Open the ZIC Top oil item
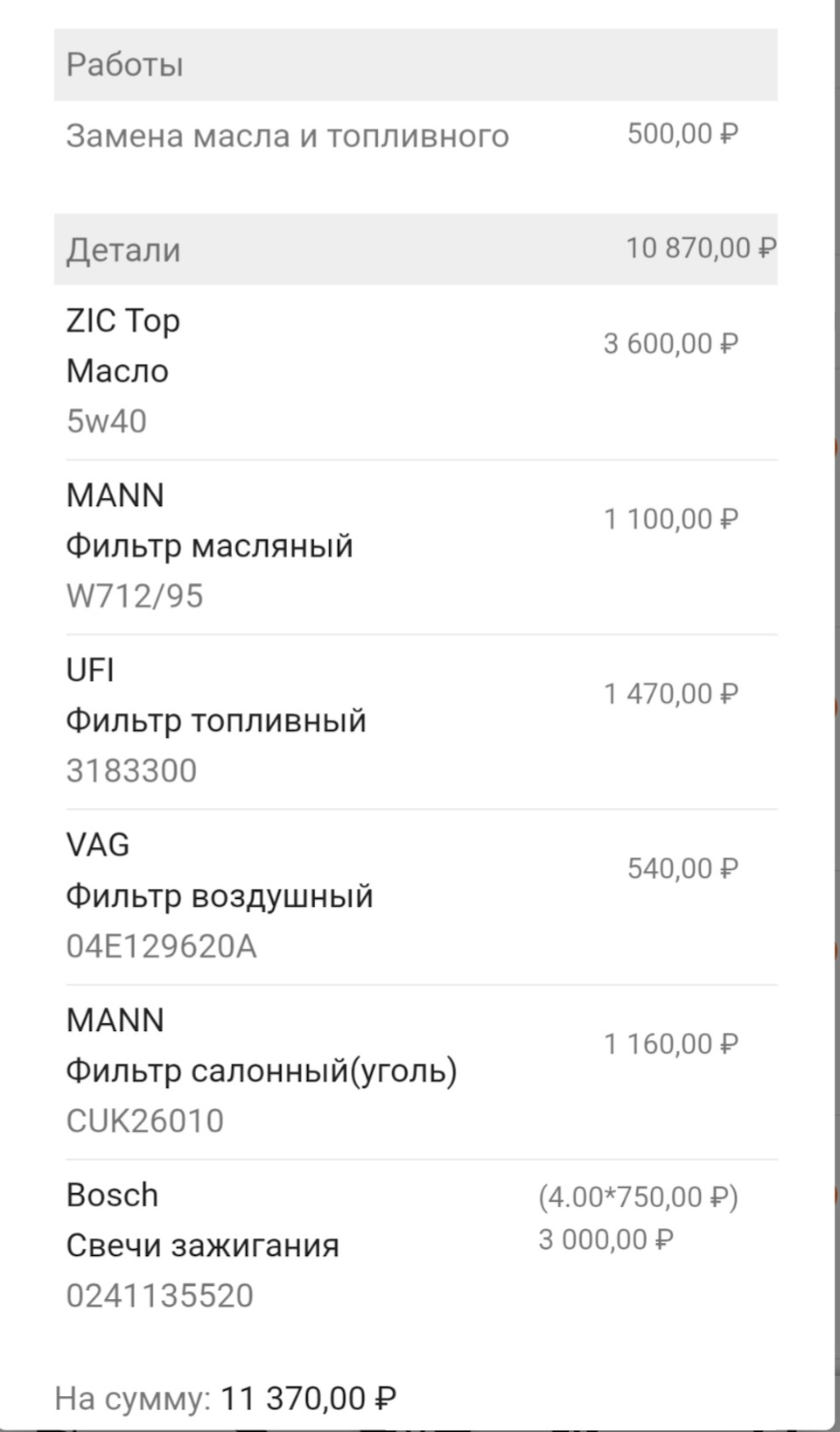Screen dimensions: 840x1432 123,321
